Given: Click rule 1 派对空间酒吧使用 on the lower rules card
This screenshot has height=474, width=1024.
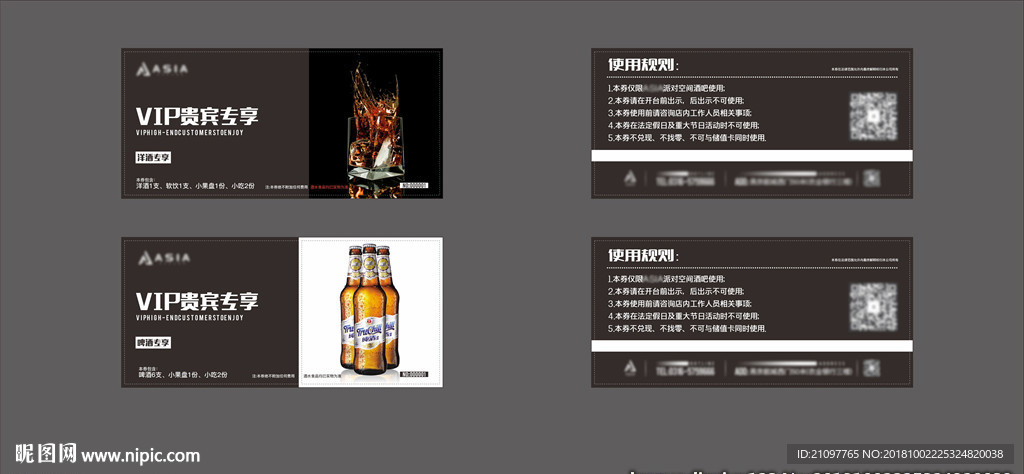Looking at the screenshot, I should (x=666, y=279).
